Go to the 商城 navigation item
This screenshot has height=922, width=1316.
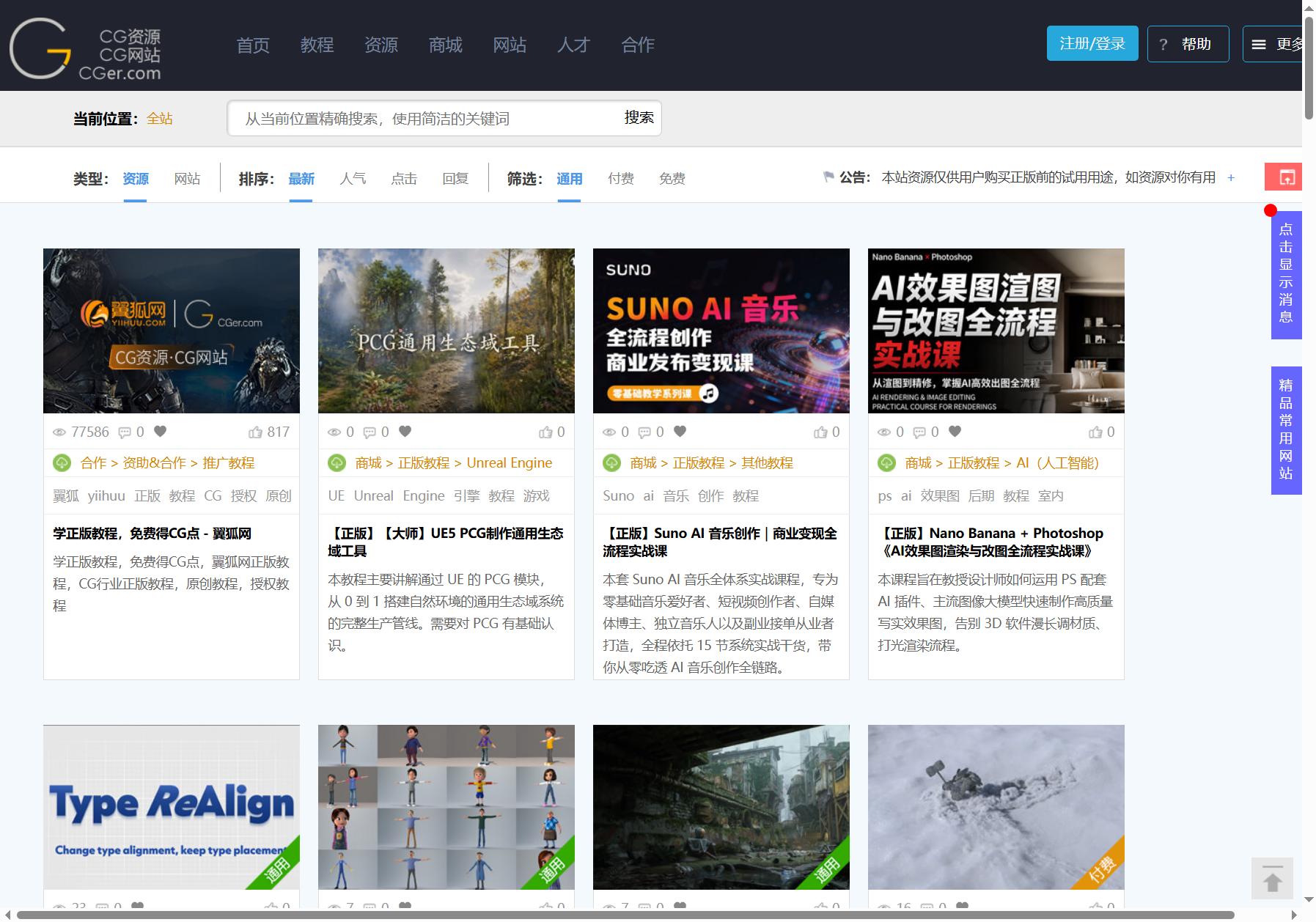pyautogui.click(x=446, y=45)
